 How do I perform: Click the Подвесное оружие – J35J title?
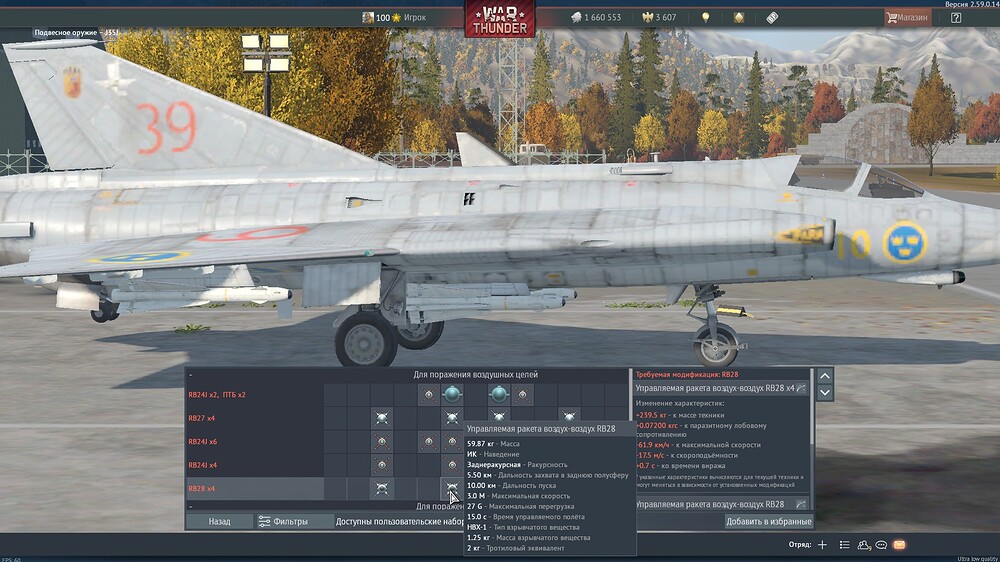pos(77,33)
